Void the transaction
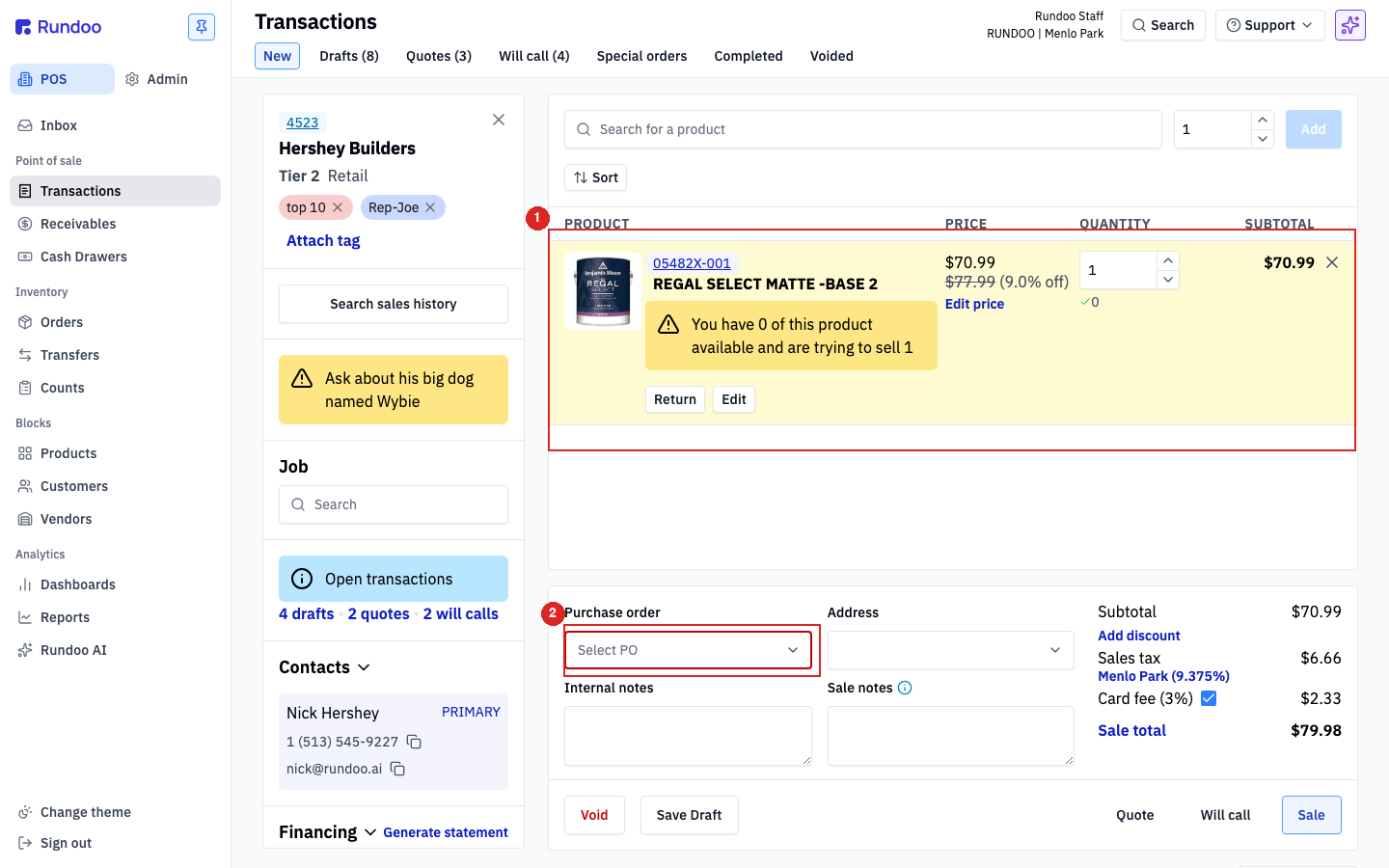 tap(594, 815)
